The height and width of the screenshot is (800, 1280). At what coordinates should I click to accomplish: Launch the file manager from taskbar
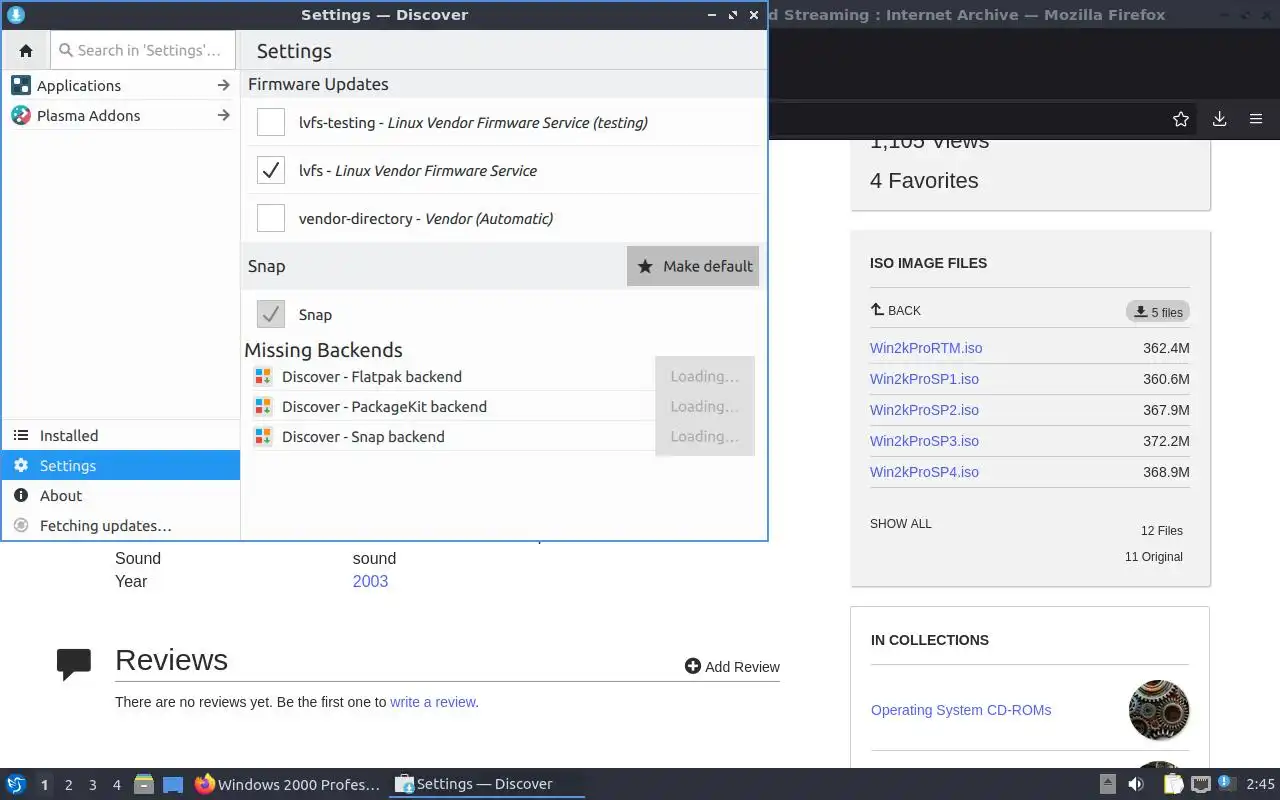[144, 784]
